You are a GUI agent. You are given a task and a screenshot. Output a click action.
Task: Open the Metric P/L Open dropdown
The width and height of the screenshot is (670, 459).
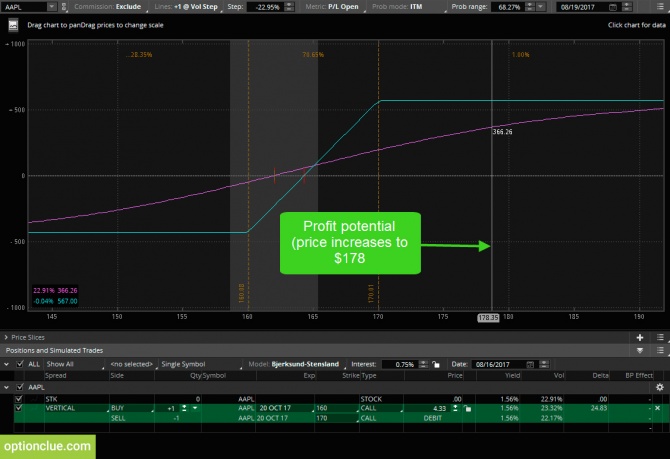pos(333,7)
